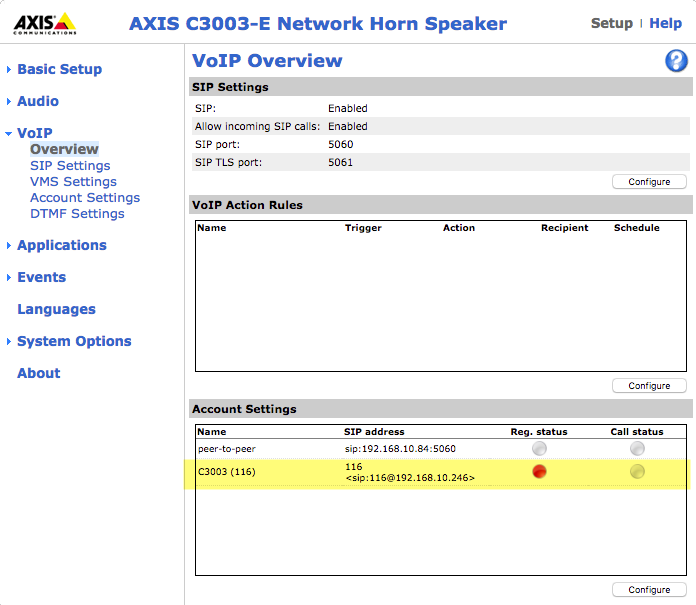Click SIP TLS port value 5061

(340, 162)
